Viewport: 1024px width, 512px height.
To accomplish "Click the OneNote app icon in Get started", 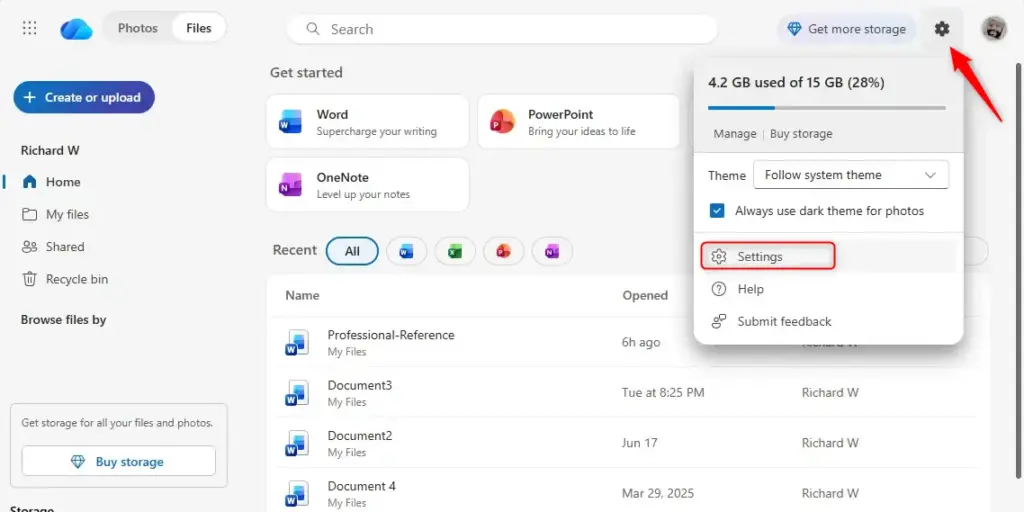I will point(291,185).
